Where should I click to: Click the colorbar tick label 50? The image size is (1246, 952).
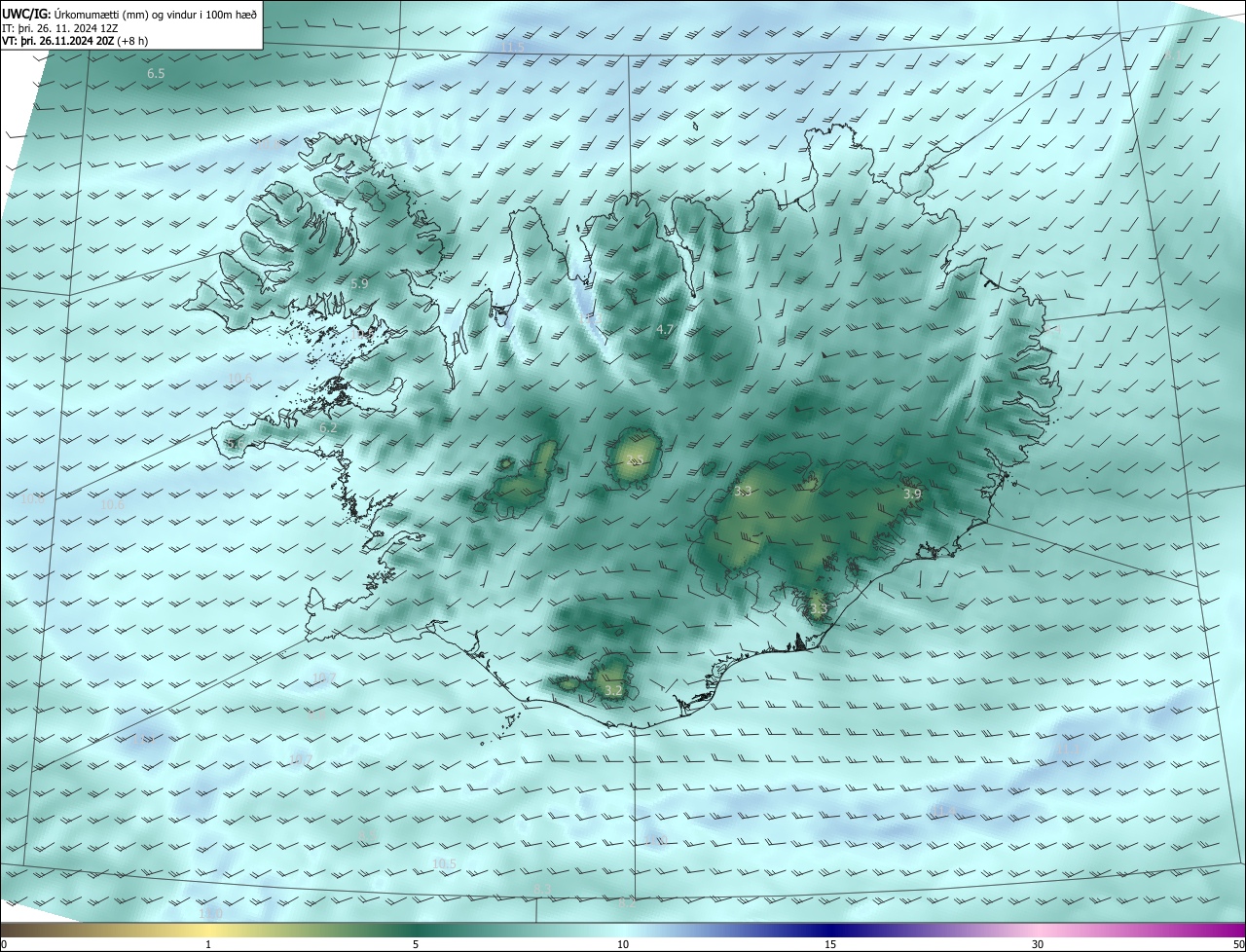1238,944
